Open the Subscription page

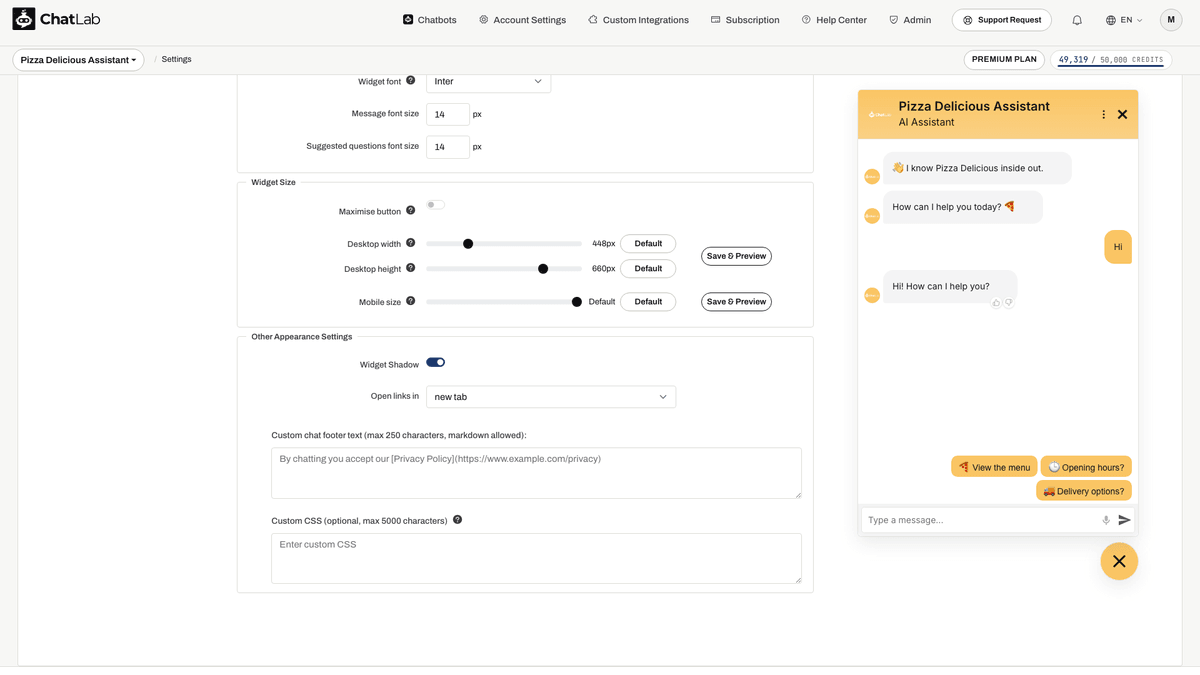click(745, 20)
